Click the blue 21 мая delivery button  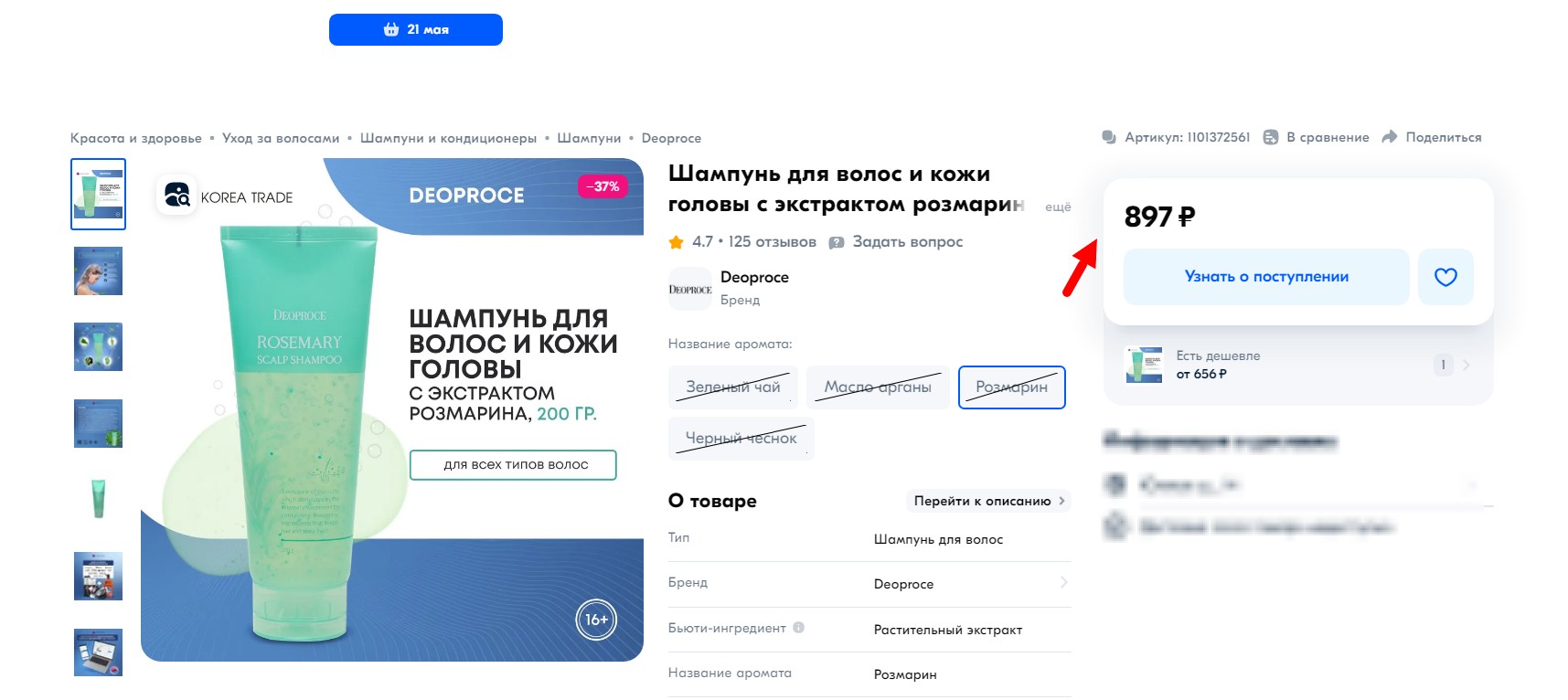[x=416, y=29]
